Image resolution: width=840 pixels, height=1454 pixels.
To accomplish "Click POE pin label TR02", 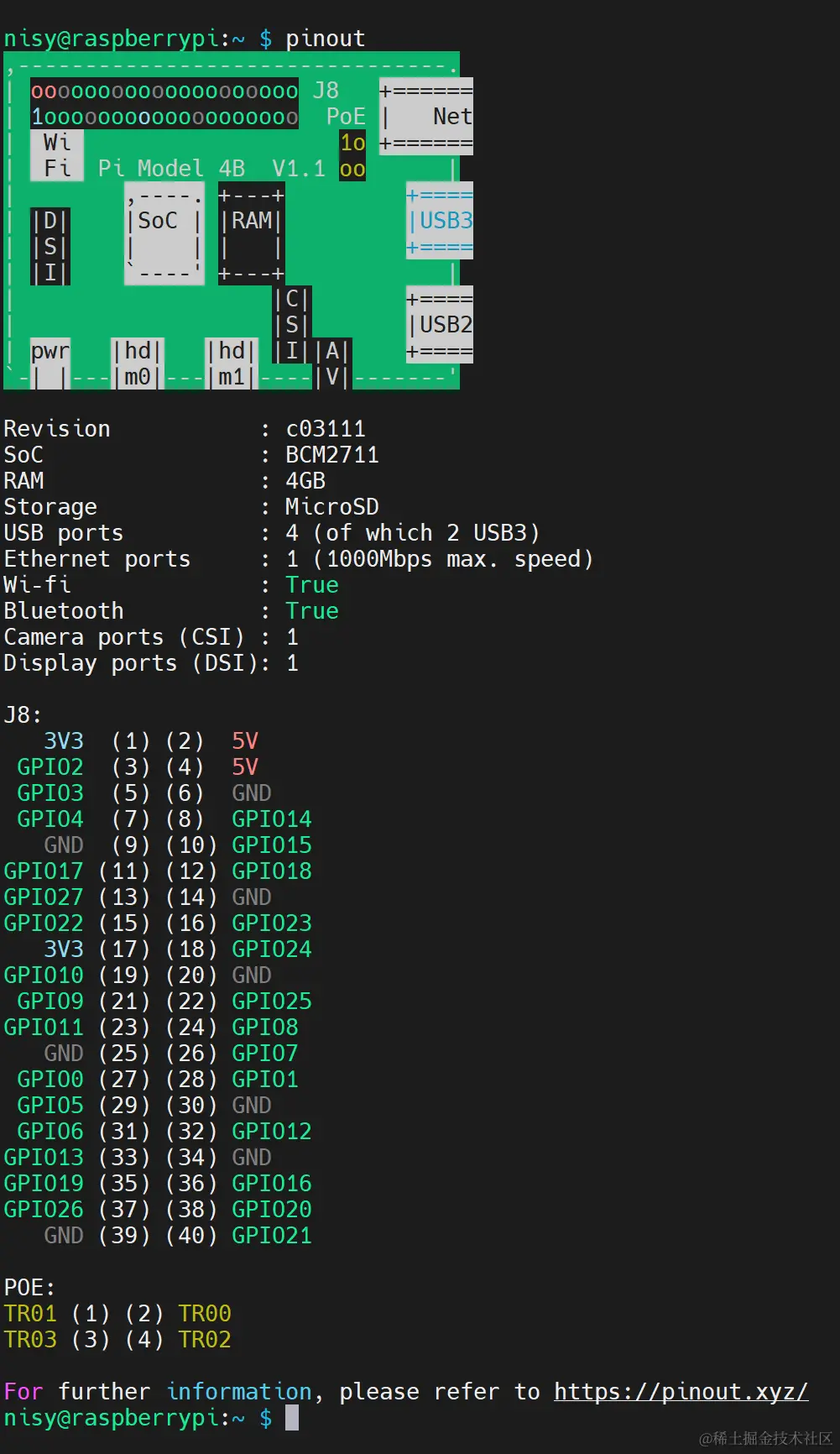I will pyautogui.click(x=205, y=1340).
